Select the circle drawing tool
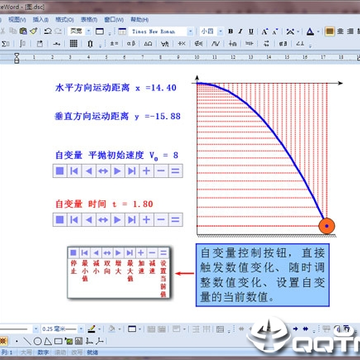This screenshot has width=360, height=360. pyautogui.click(x=38, y=341)
